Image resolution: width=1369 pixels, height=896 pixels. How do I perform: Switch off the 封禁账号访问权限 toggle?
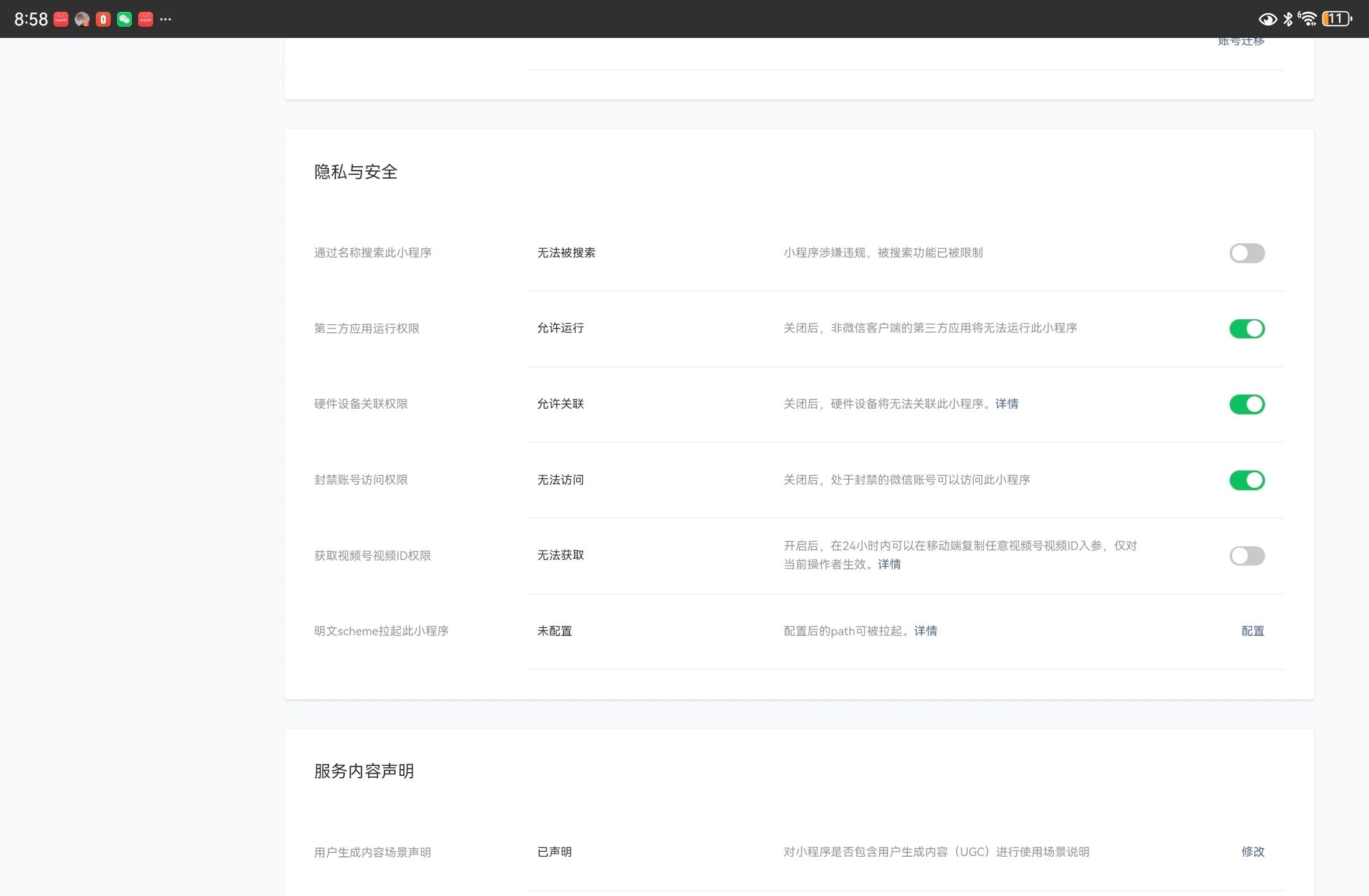click(1246, 480)
